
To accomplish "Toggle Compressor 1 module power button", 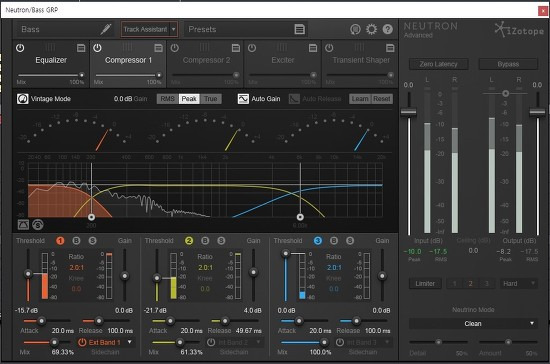I will click(97, 48).
